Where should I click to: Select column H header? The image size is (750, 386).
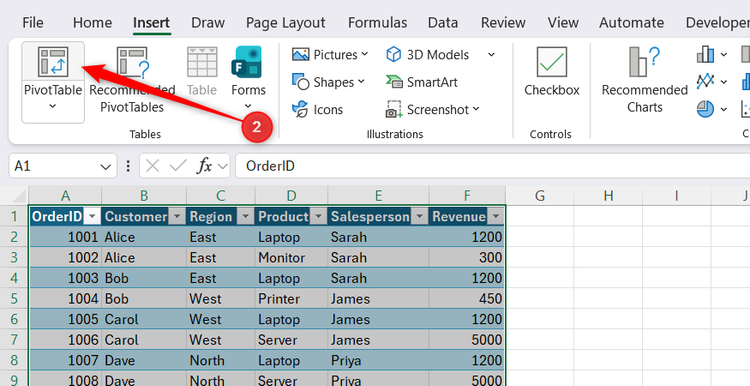coord(608,196)
